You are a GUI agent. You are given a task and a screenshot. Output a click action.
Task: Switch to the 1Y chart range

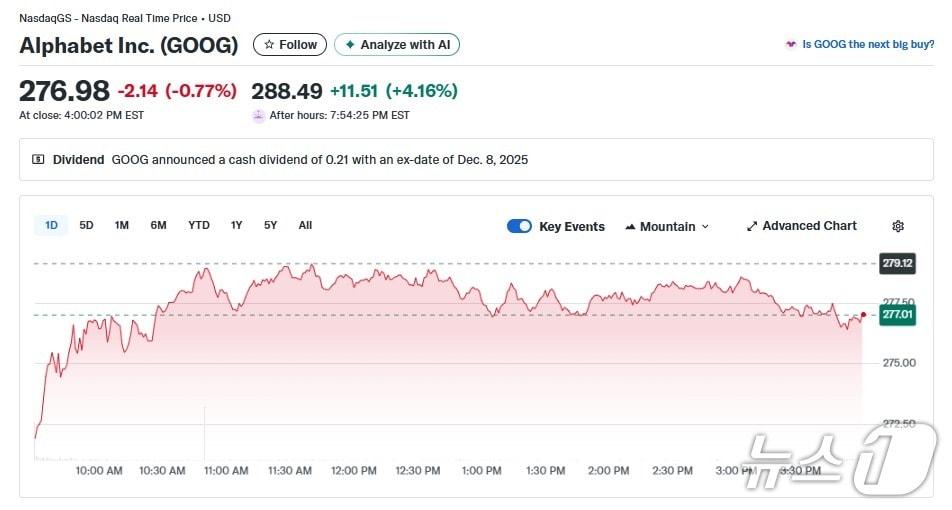236,225
